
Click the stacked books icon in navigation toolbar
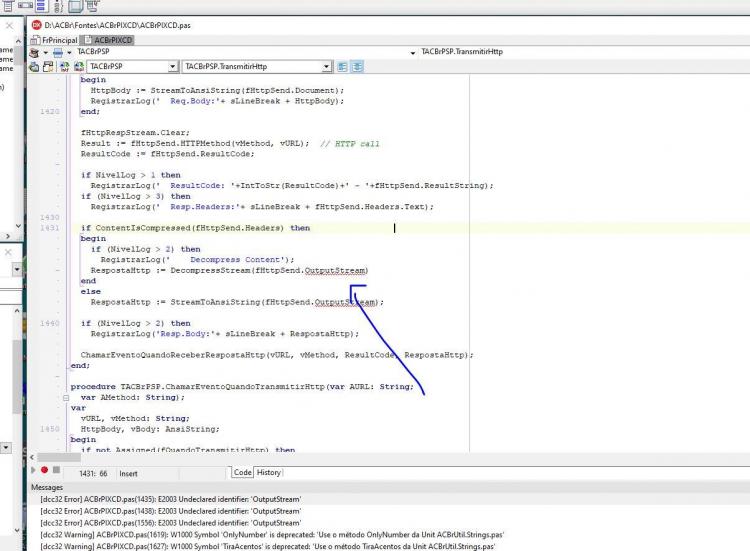pos(34,52)
